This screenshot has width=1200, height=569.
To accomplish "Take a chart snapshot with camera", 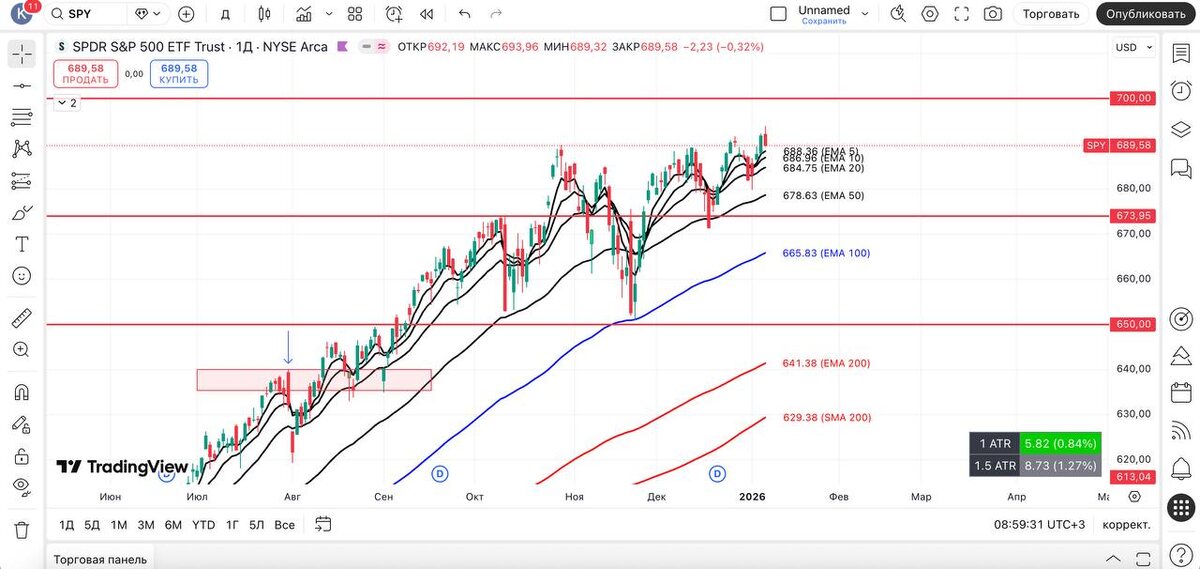I will [x=992, y=14].
